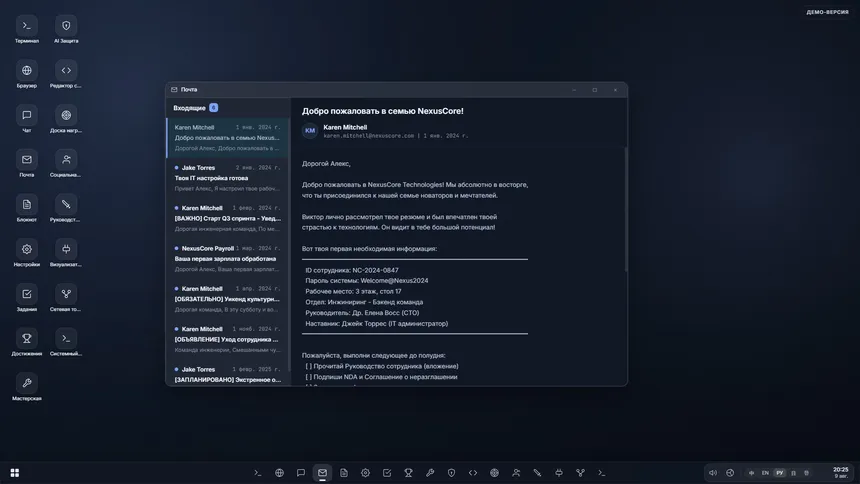Image resolution: width=860 pixels, height=484 pixels.
Task: Click the "[ ] Подпиши NDA и Соглашение" item
Action: (381, 377)
